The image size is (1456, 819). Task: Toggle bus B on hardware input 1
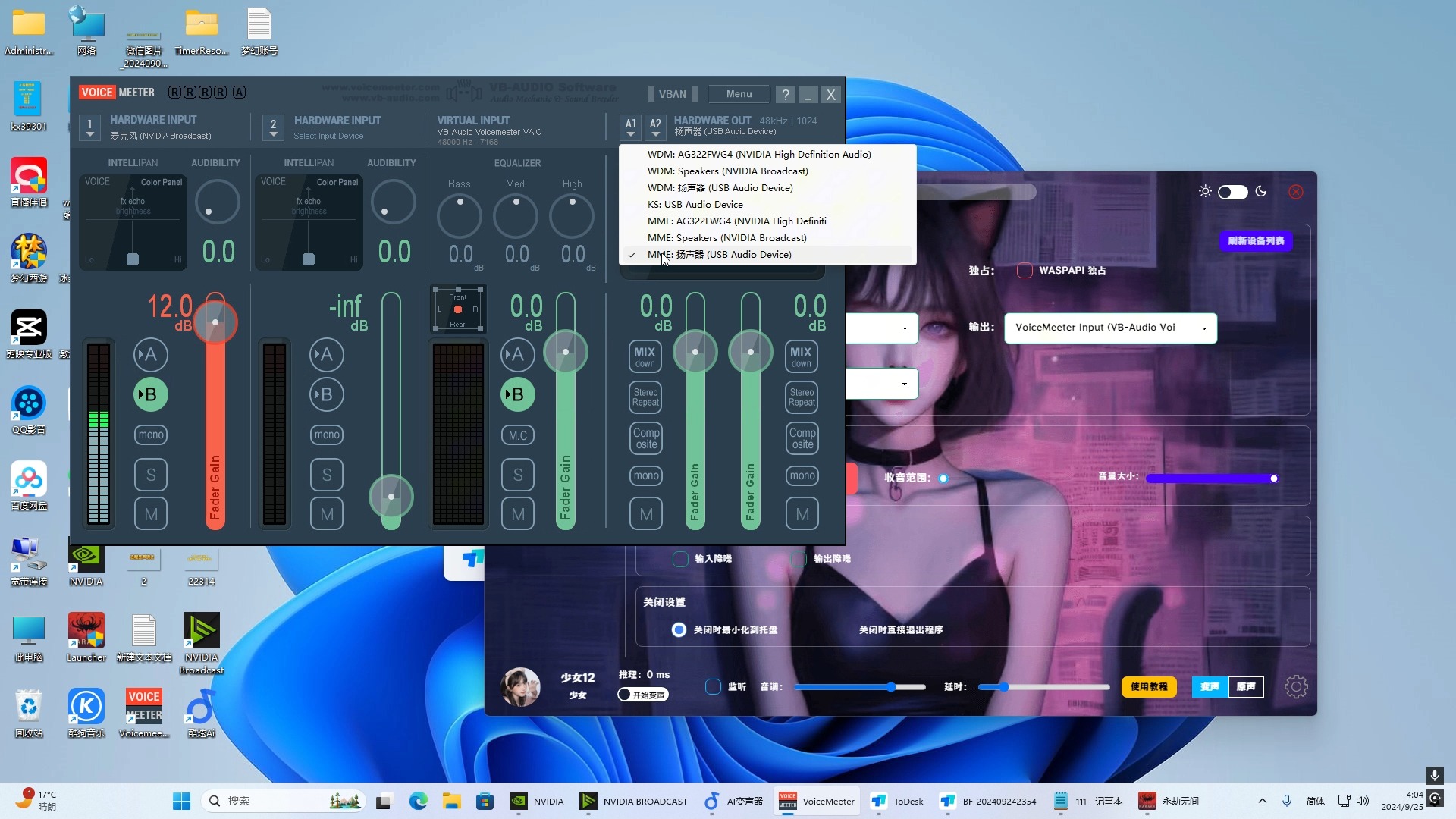coord(151,394)
